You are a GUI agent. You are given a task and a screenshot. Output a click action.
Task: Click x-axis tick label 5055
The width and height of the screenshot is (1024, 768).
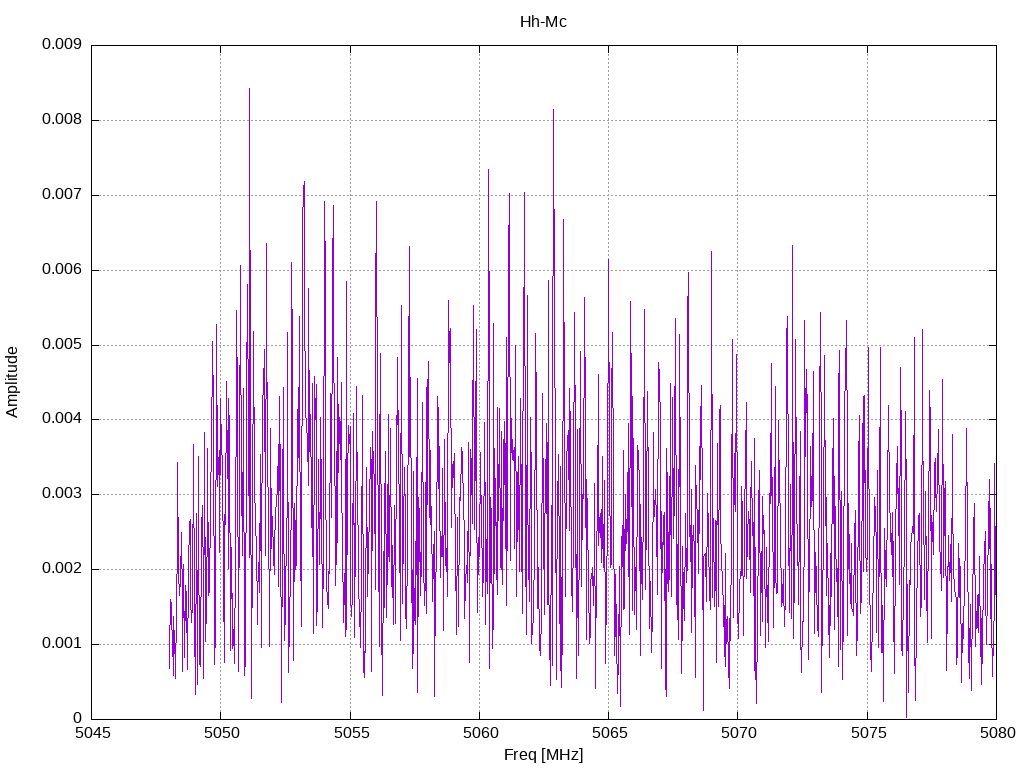pyautogui.click(x=351, y=733)
